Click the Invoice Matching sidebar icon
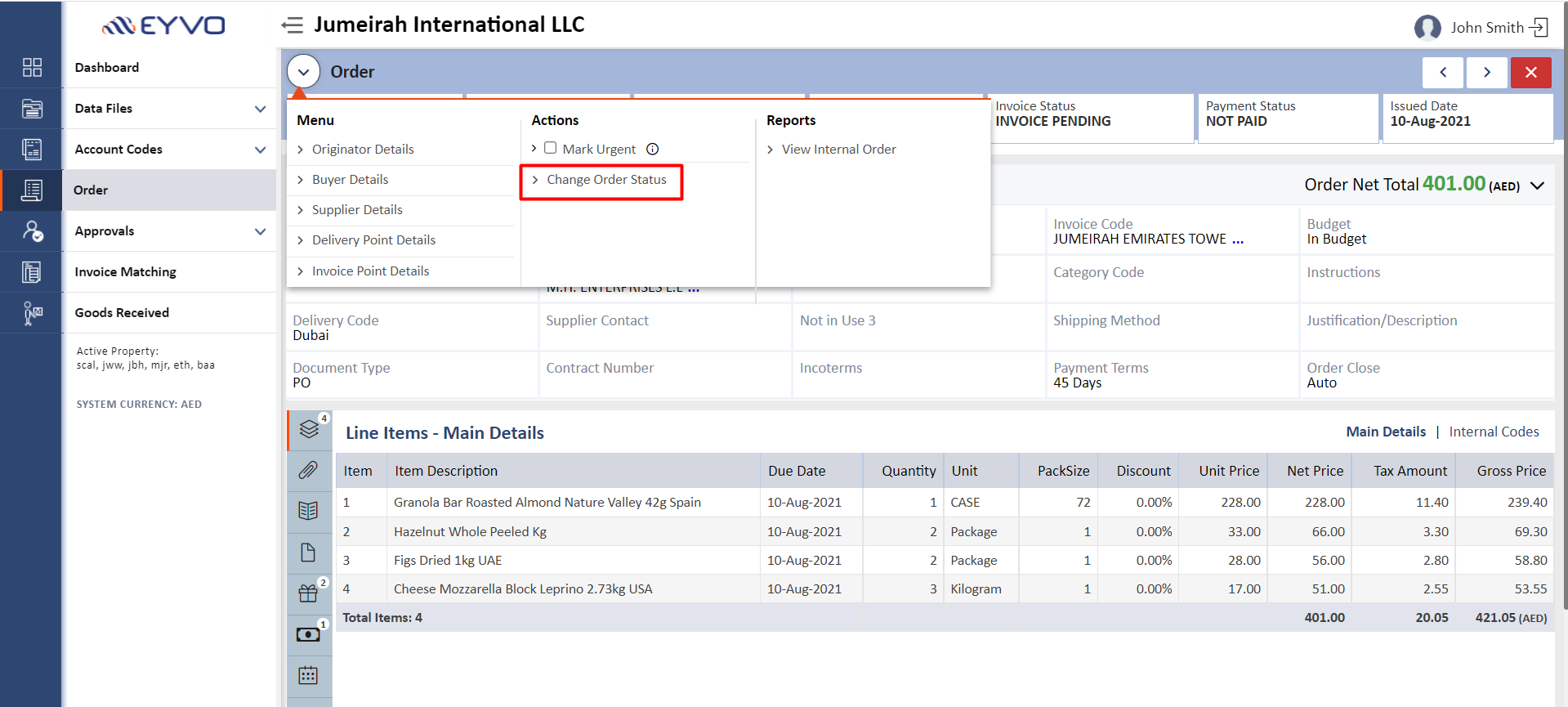This screenshot has width=1568, height=707. point(32,271)
